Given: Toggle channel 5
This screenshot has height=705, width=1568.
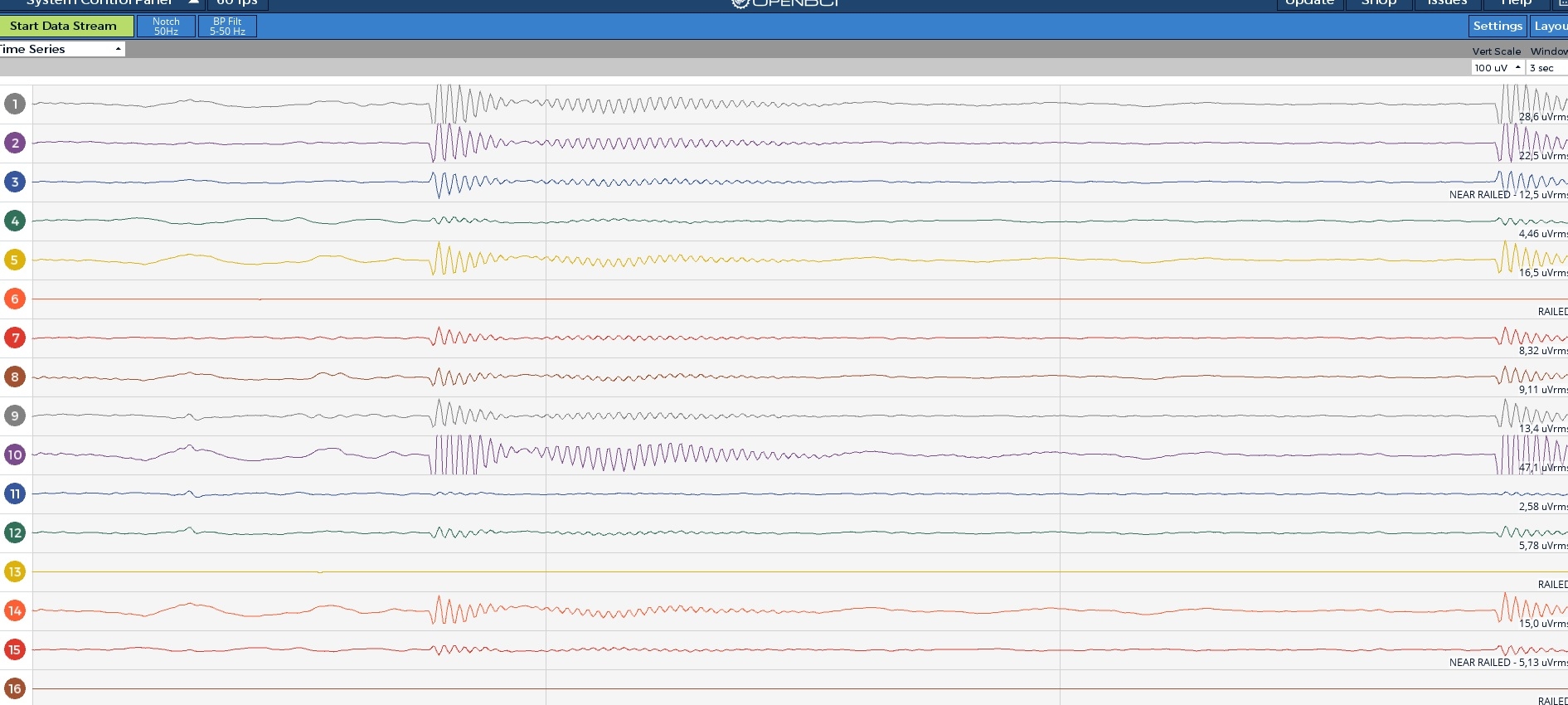Looking at the screenshot, I should (14, 260).
